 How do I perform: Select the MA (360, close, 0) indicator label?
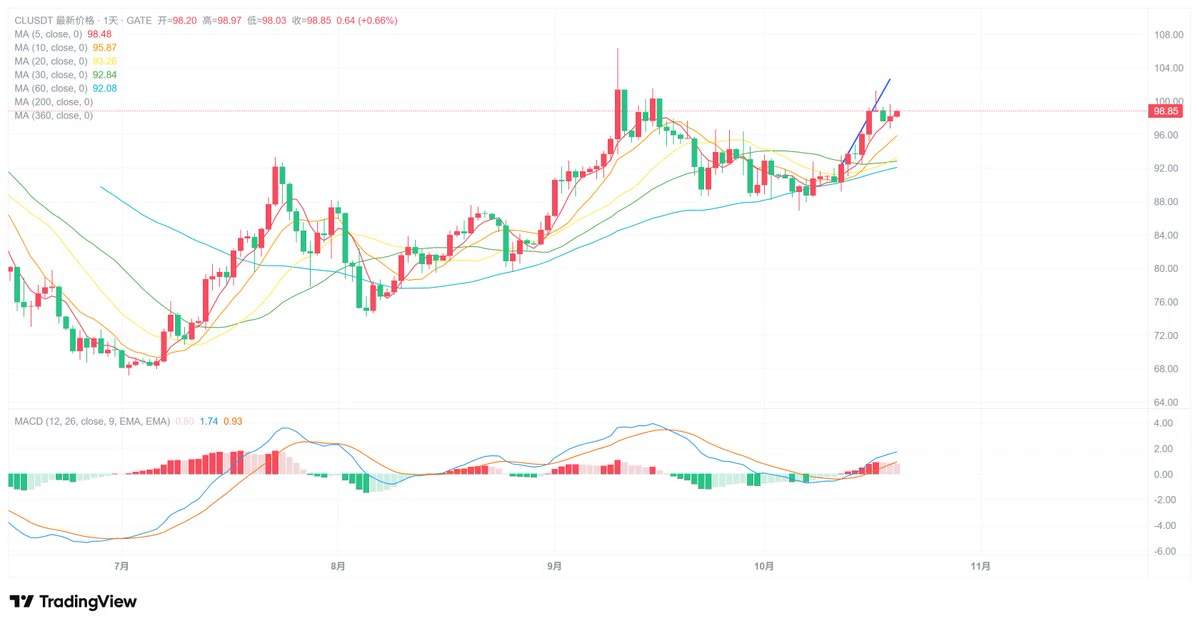point(54,115)
